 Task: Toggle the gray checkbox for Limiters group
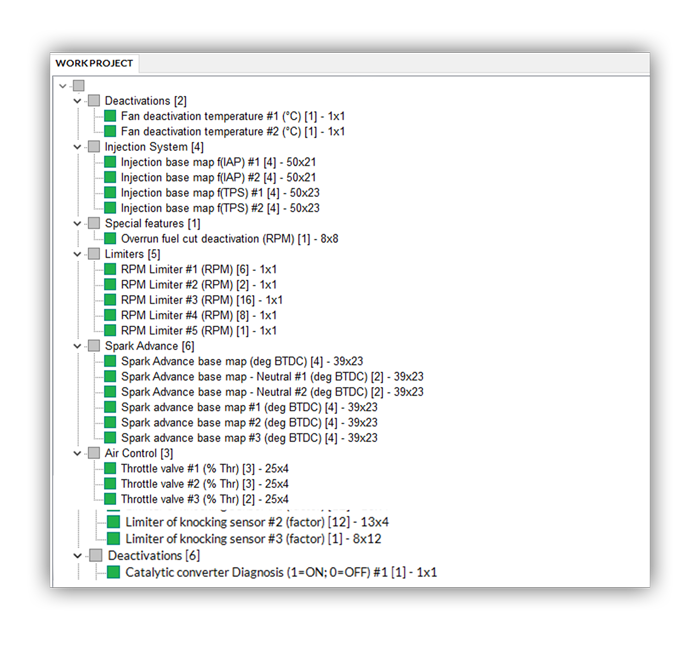[94, 254]
